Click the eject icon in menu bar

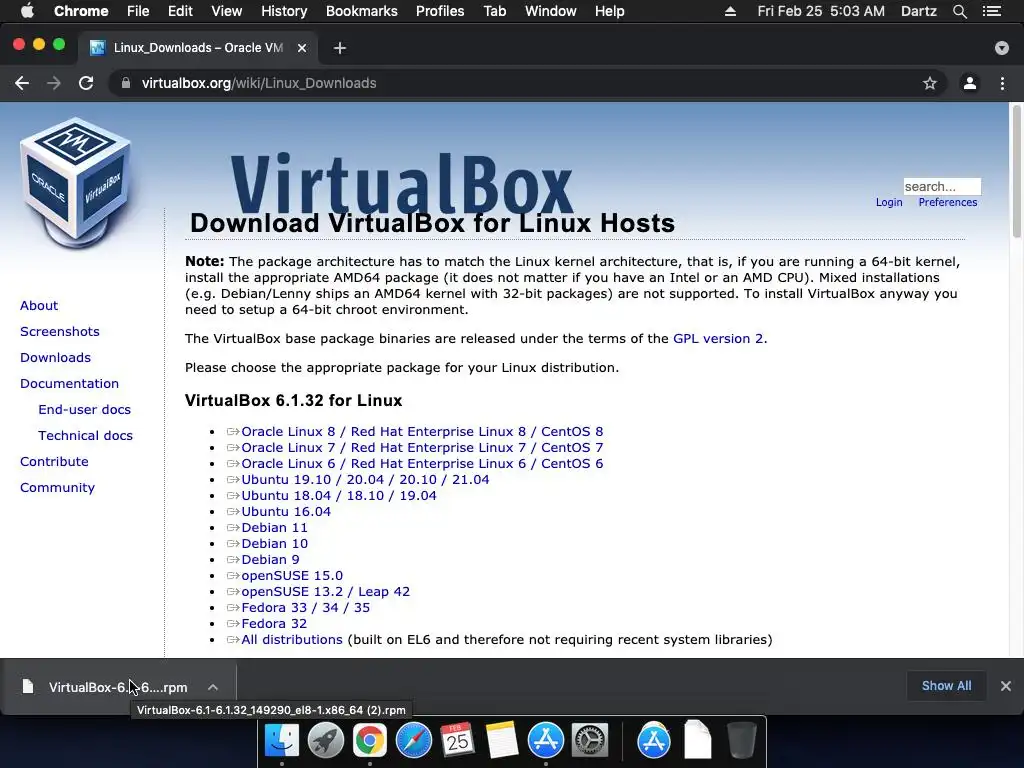pos(730,11)
